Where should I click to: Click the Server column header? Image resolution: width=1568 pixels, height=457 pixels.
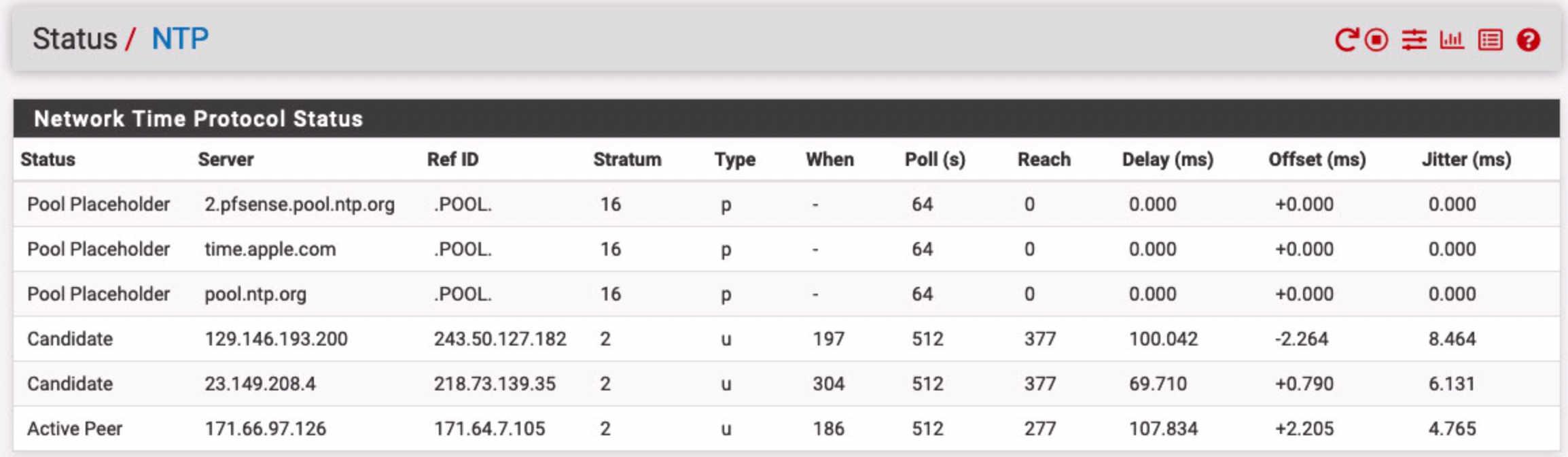point(226,159)
